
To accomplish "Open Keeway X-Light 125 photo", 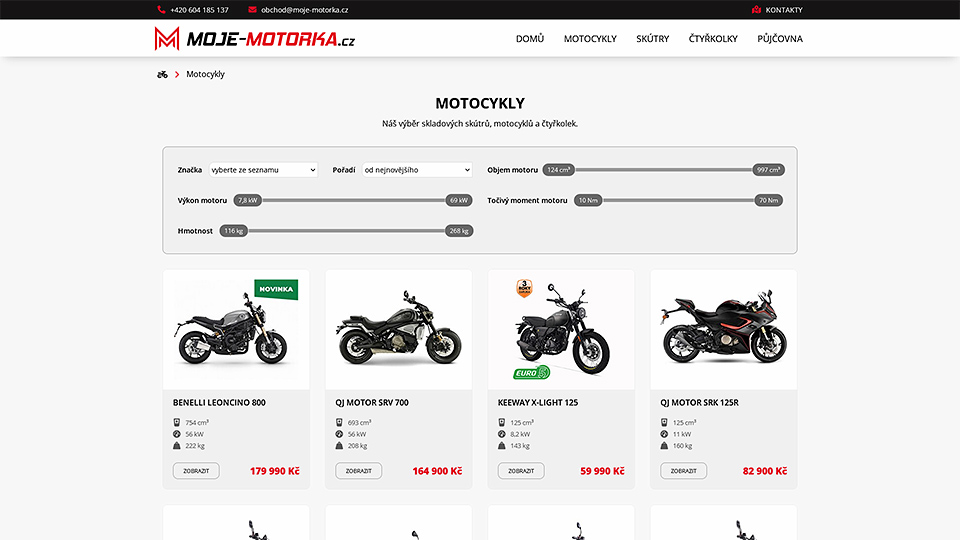I will [561, 329].
